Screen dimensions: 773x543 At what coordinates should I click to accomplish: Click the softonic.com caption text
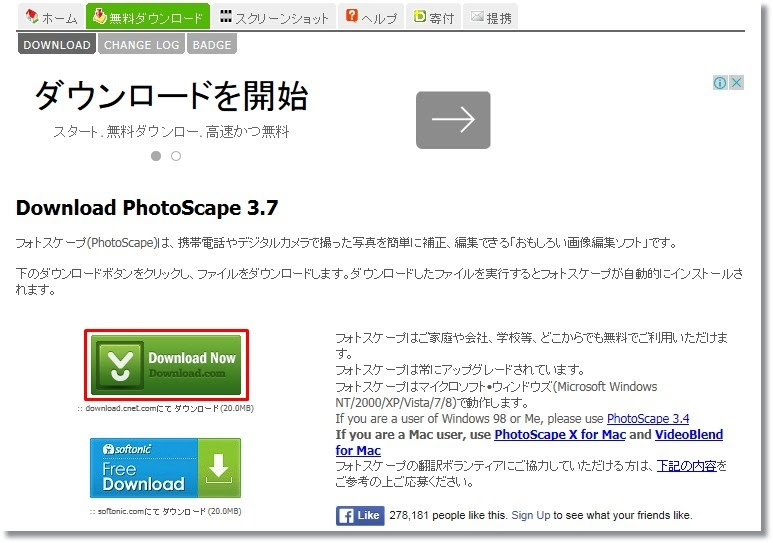(x=166, y=511)
